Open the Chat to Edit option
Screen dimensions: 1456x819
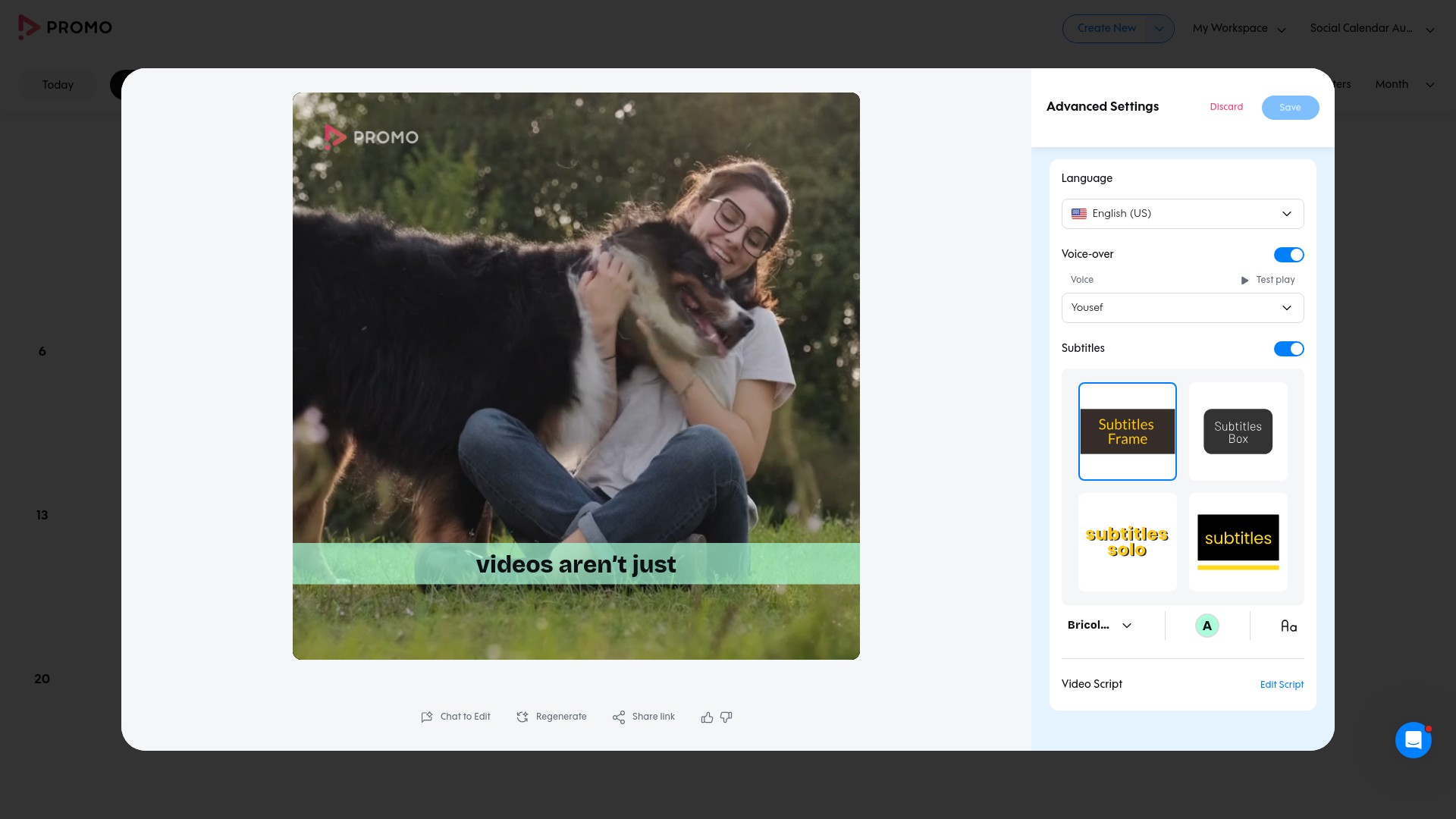click(456, 717)
